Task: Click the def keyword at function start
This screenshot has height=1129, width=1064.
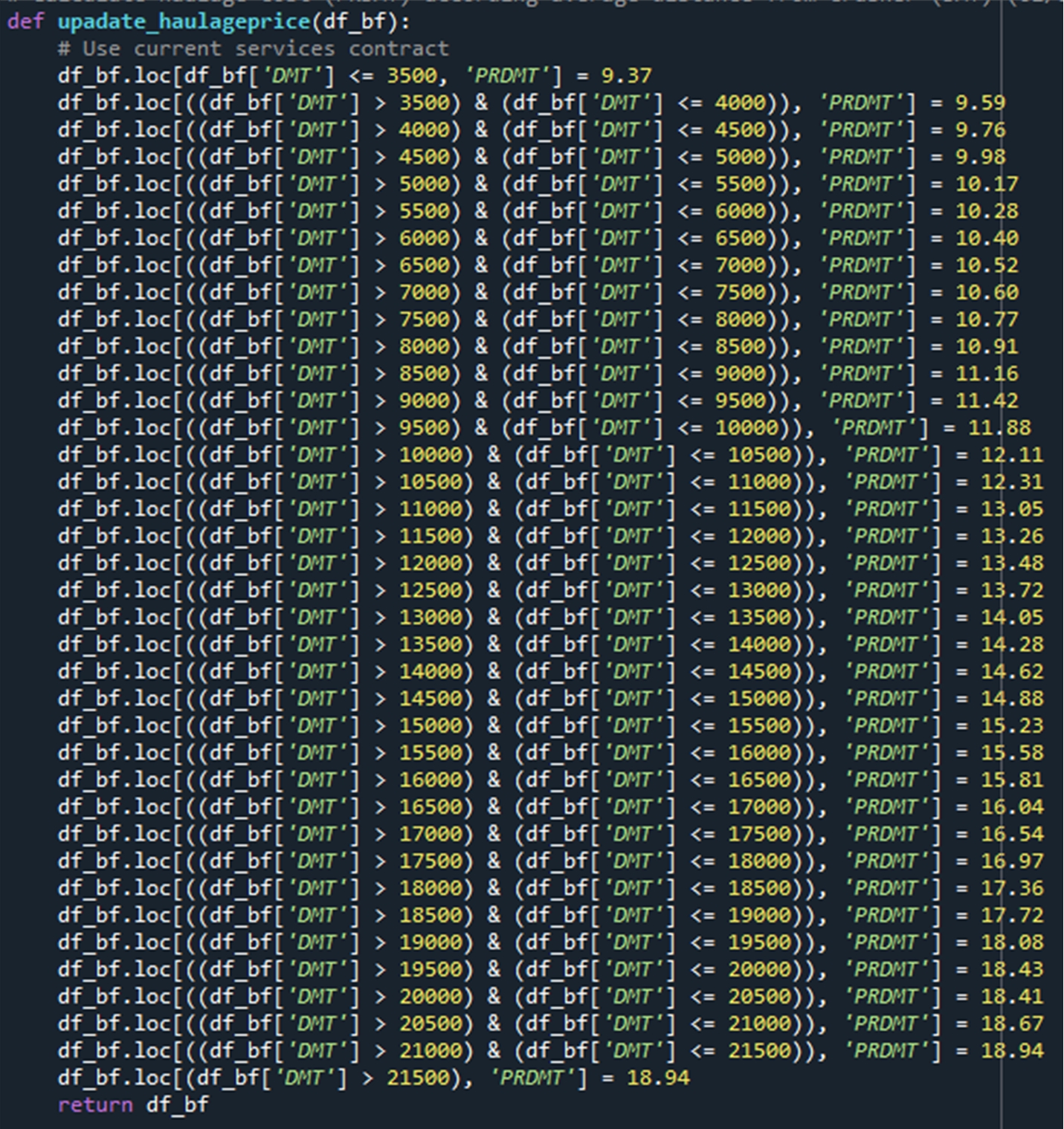Action: coord(25,22)
